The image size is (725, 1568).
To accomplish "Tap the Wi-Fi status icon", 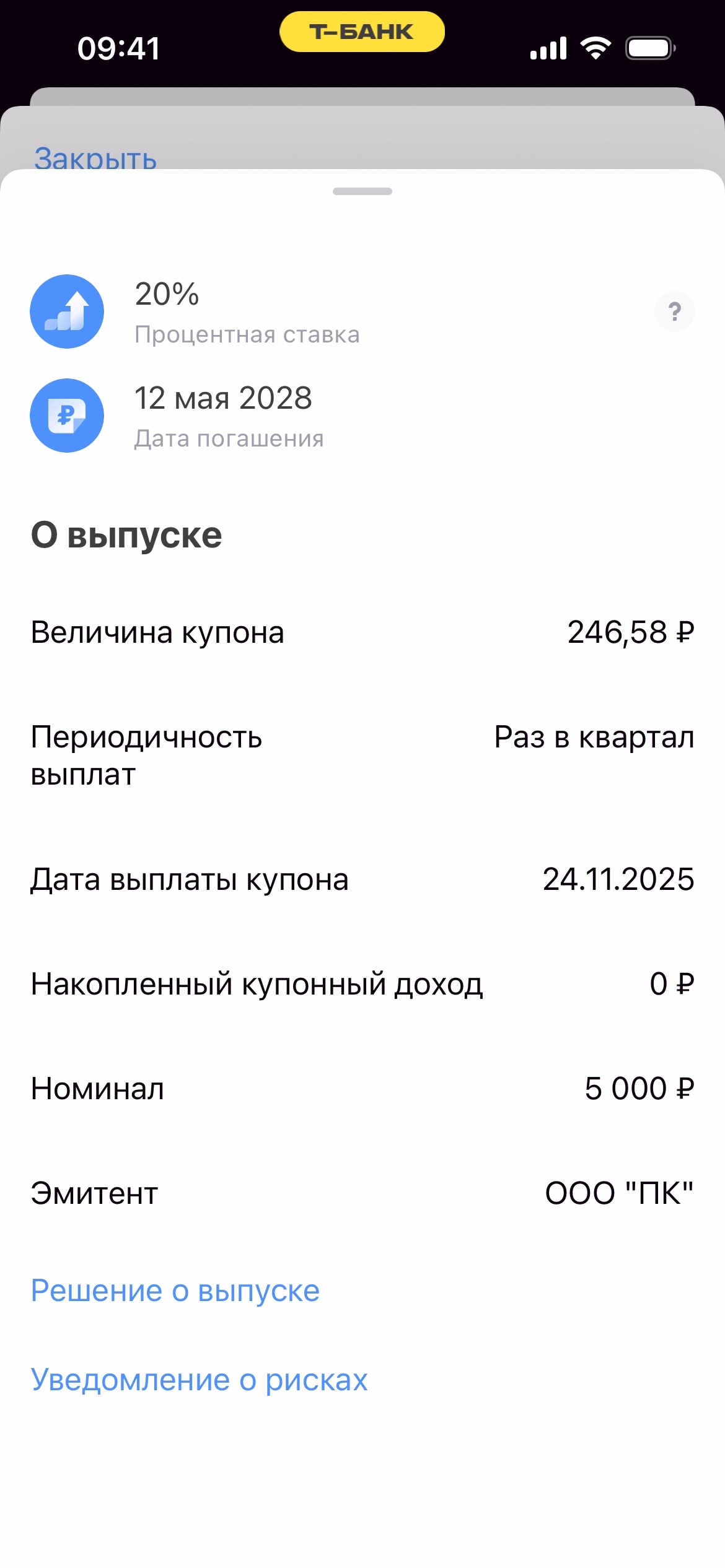I will click(x=595, y=48).
